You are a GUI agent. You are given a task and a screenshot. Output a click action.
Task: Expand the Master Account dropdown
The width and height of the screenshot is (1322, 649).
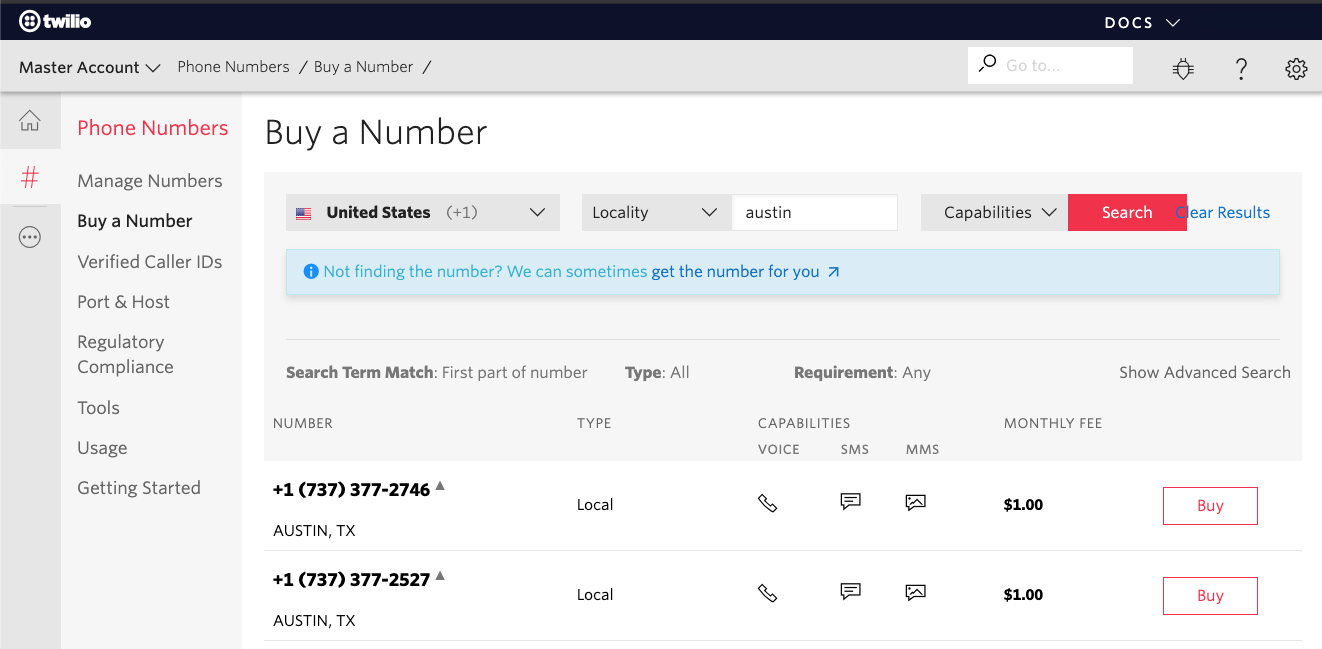coord(90,67)
